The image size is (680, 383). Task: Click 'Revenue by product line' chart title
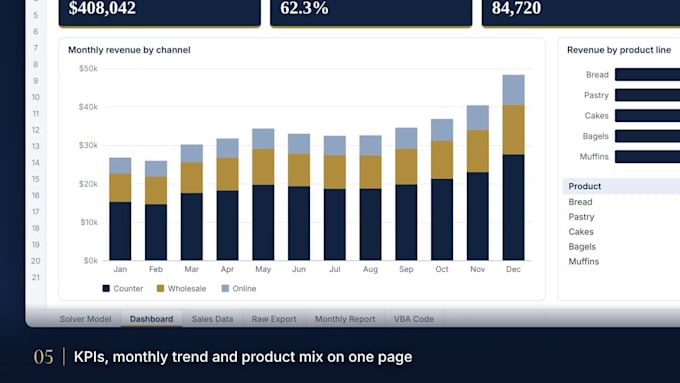pyautogui.click(x=619, y=50)
